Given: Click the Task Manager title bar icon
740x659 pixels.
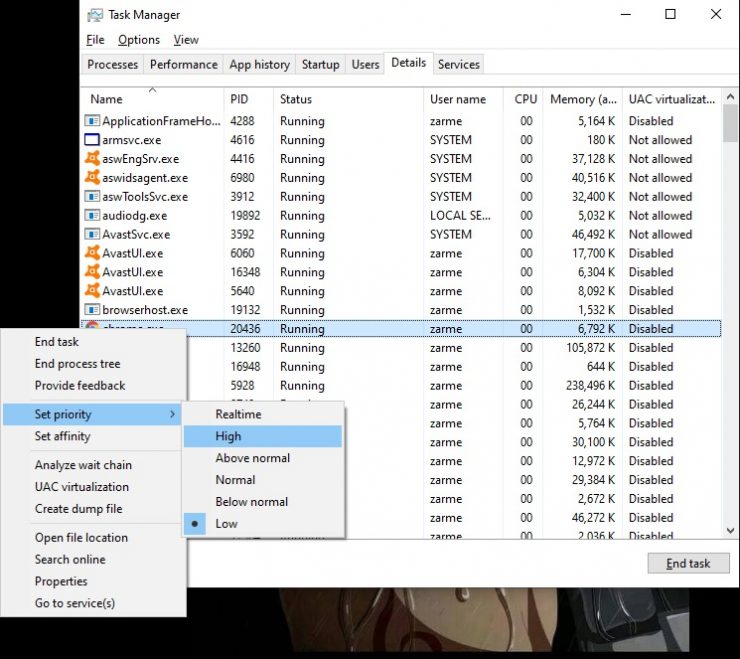Looking at the screenshot, I should point(95,15).
